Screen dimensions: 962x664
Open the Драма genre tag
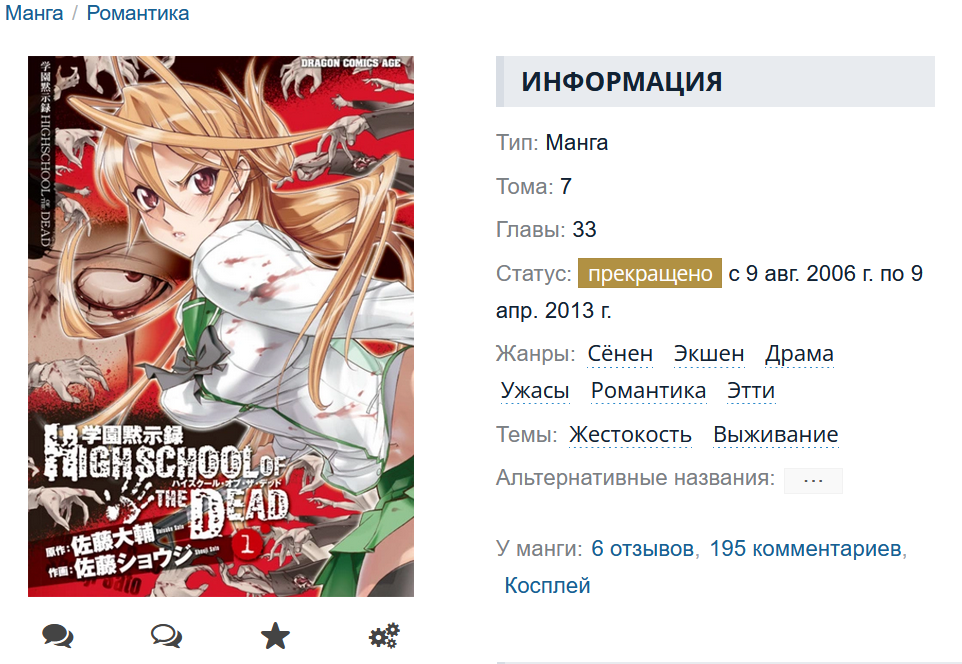click(x=799, y=354)
